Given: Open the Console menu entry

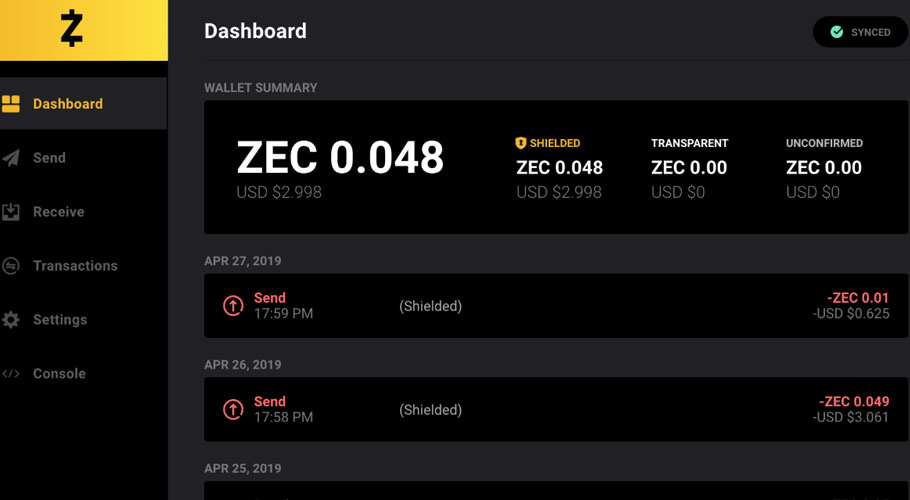Looking at the screenshot, I should (59, 374).
